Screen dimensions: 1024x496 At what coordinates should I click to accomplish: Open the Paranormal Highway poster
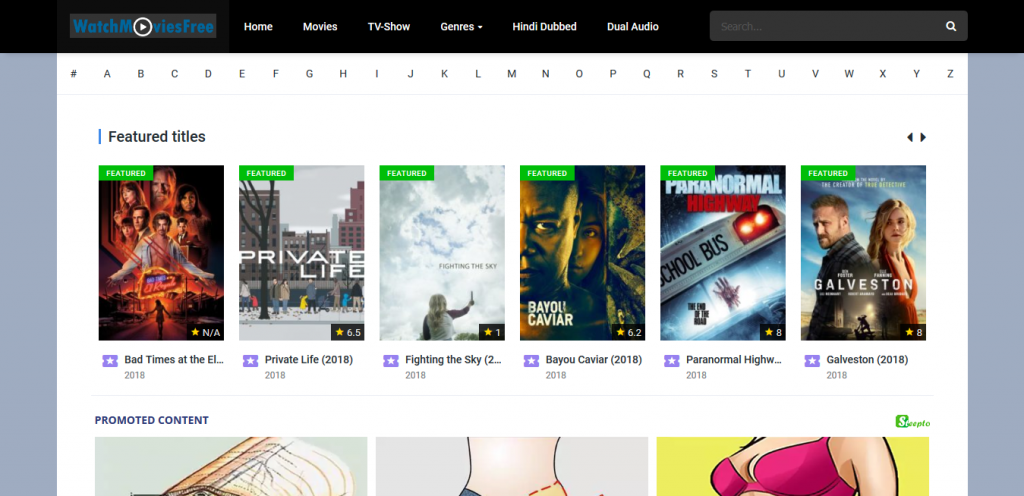point(723,253)
